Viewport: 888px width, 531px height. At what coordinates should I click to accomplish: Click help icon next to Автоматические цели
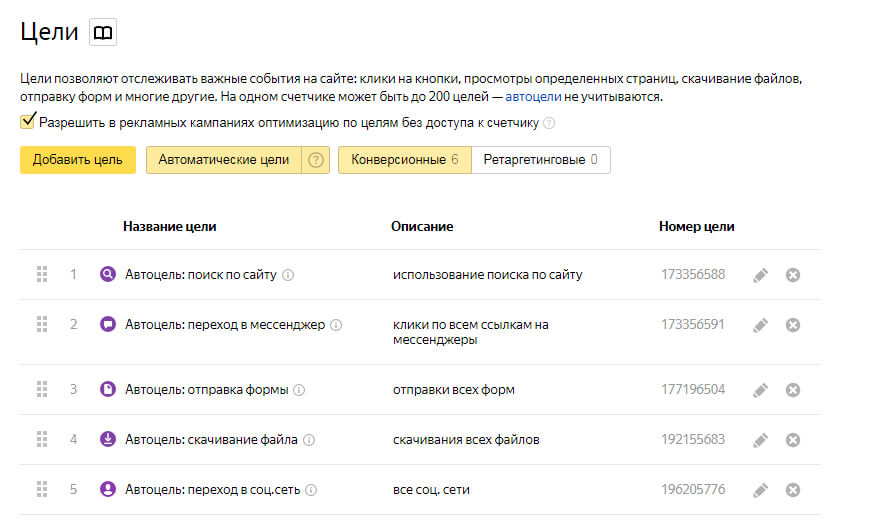315,160
